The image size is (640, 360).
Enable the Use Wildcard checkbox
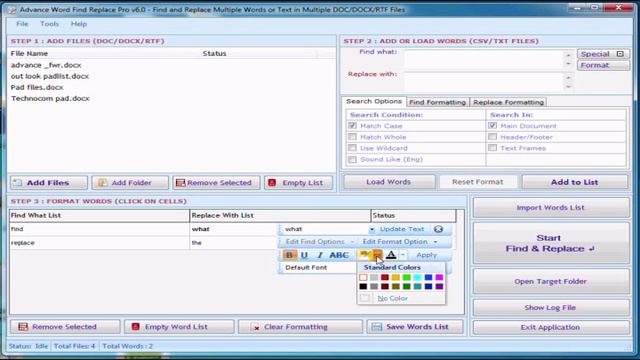(x=353, y=148)
